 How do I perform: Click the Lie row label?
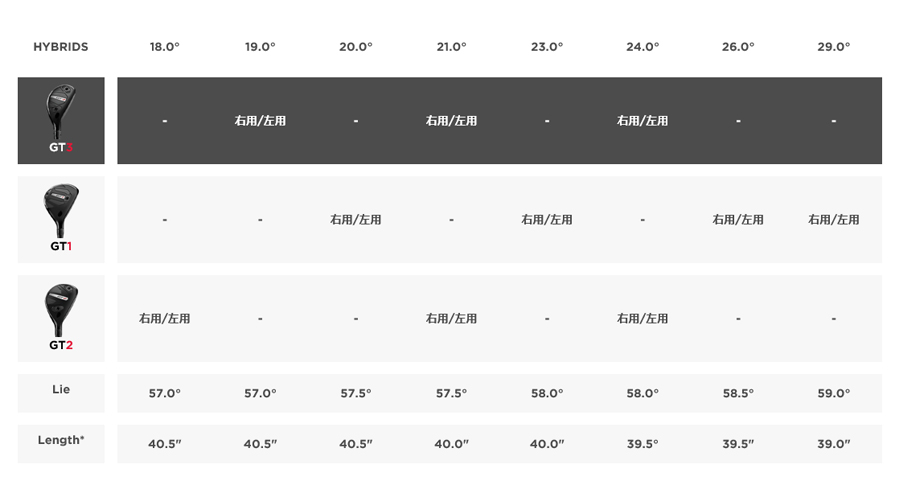(61, 389)
